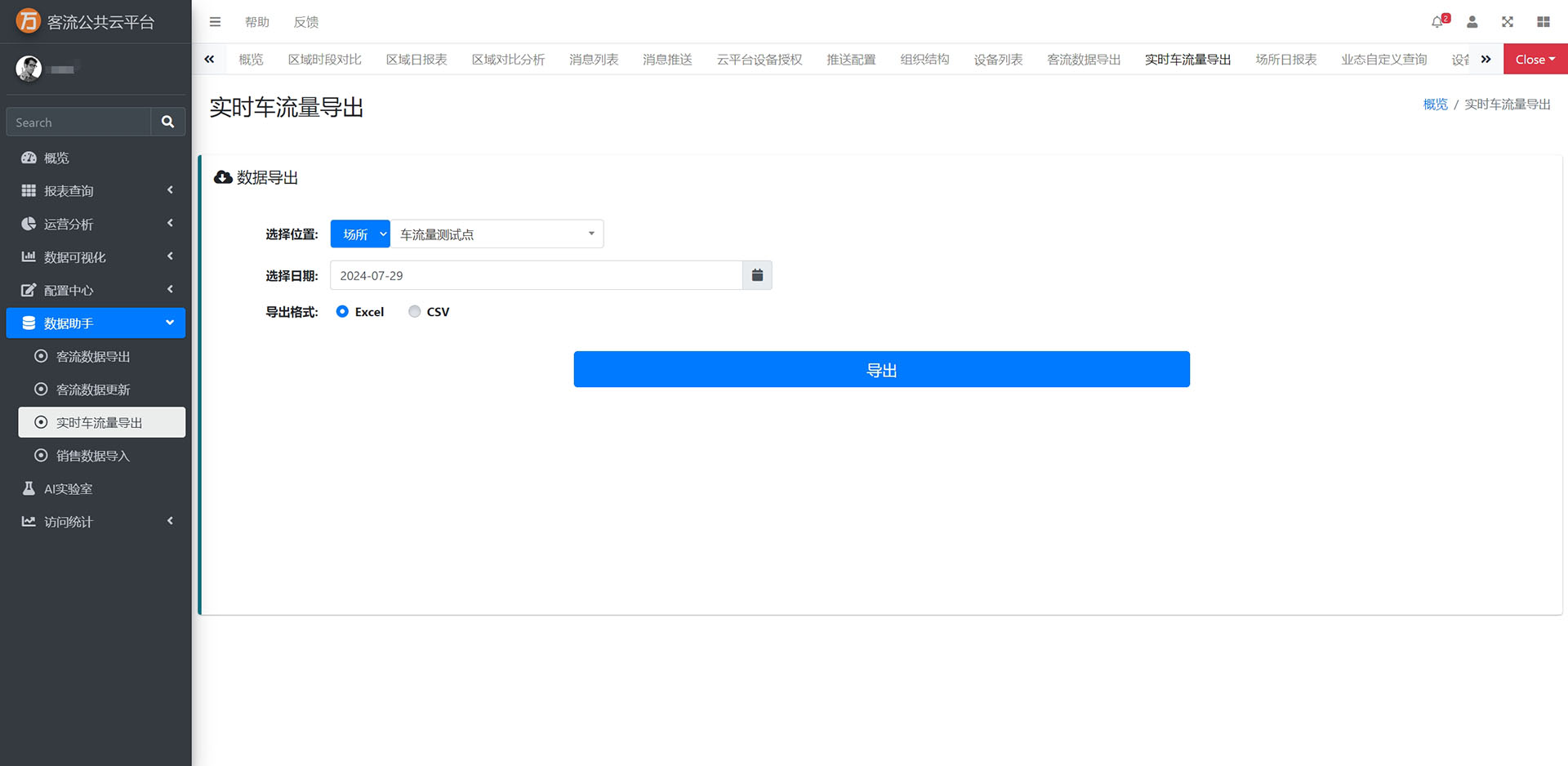Toggle fullscreen with the expand arrows icon
Image resolution: width=1568 pixels, height=766 pixels.
coord(1508,22)
